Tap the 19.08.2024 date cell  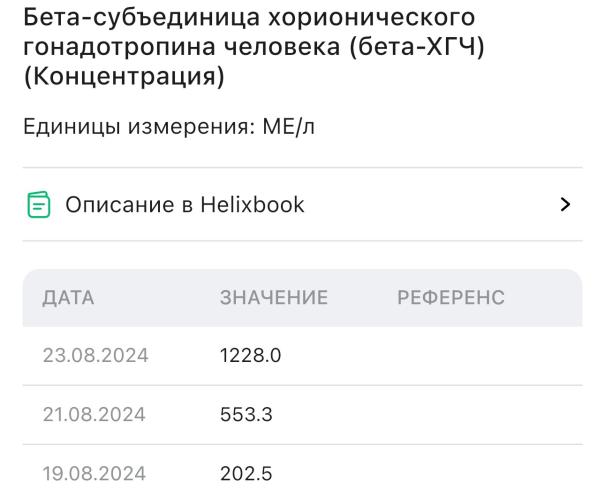tap(94, 474)
